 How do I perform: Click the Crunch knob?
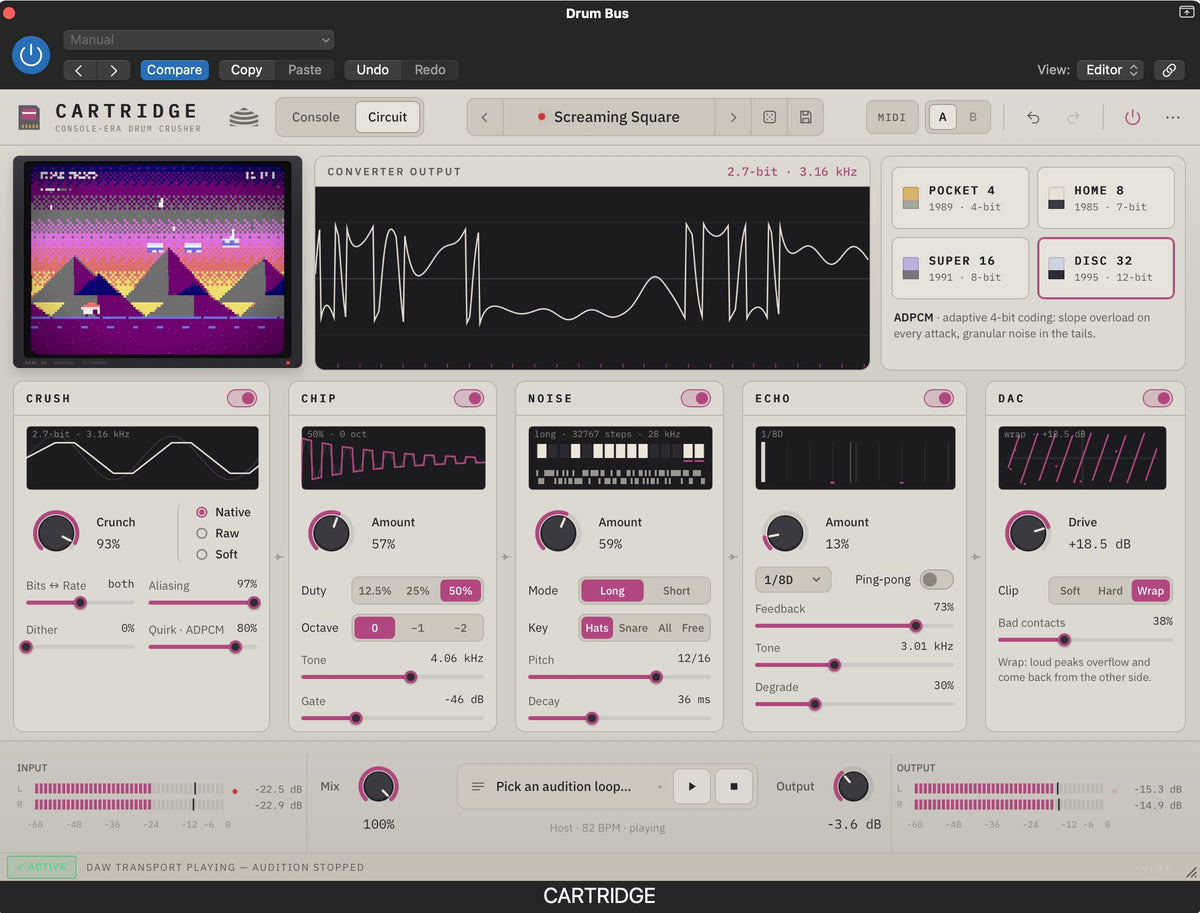pyautogui.click(x=56, y=532)
